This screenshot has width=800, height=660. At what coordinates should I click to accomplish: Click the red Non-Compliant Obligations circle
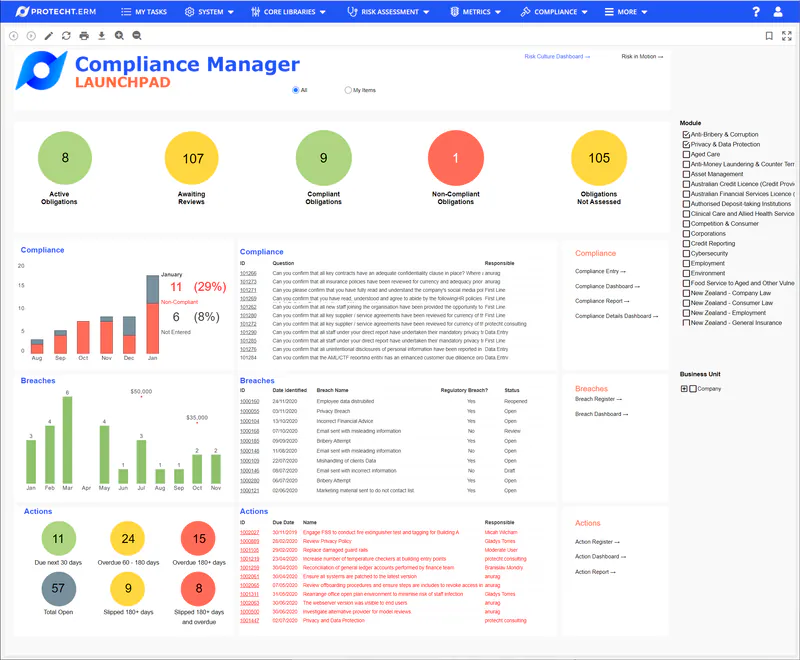[456, 159]
